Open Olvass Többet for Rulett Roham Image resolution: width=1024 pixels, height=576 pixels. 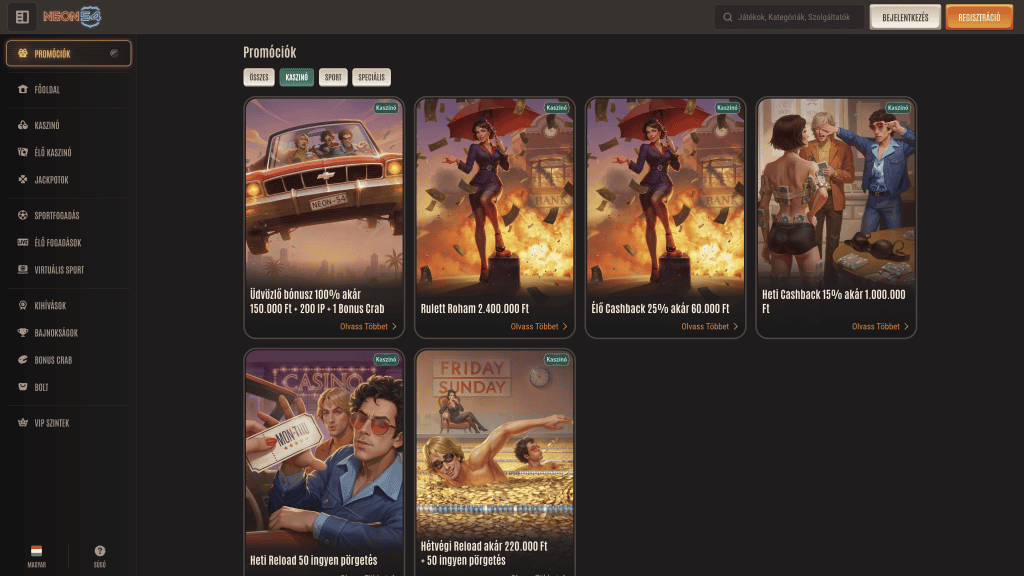tap(539, 326)
